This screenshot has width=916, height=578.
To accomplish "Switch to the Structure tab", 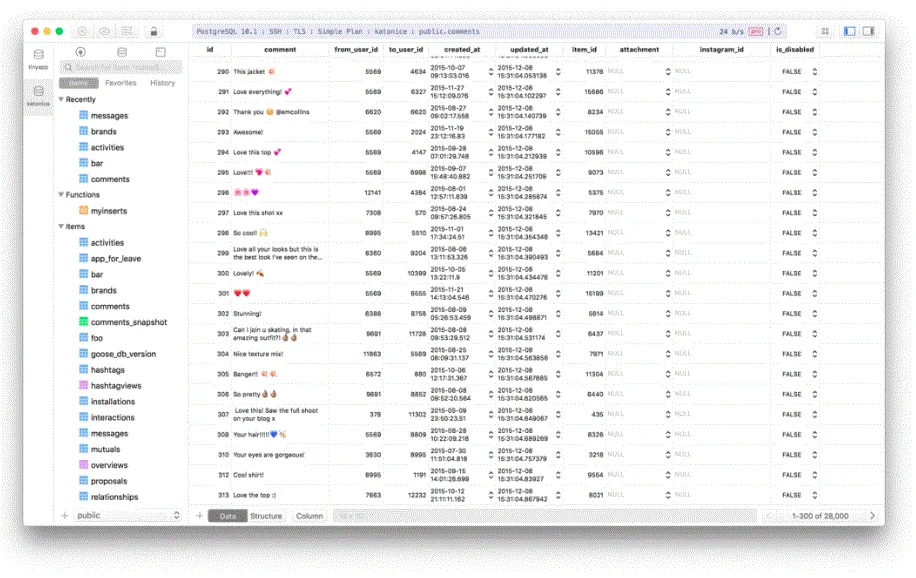I will [266, 516].
